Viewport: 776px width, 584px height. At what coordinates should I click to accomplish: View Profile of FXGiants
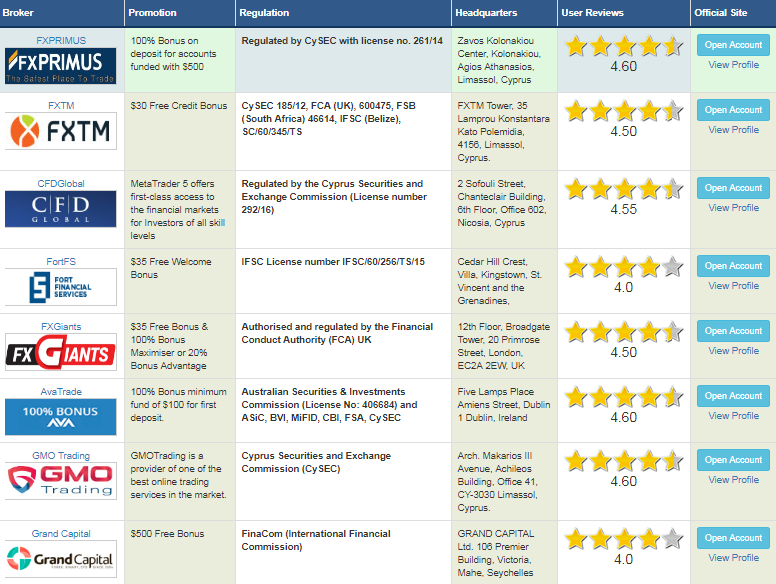click(733, 351)
